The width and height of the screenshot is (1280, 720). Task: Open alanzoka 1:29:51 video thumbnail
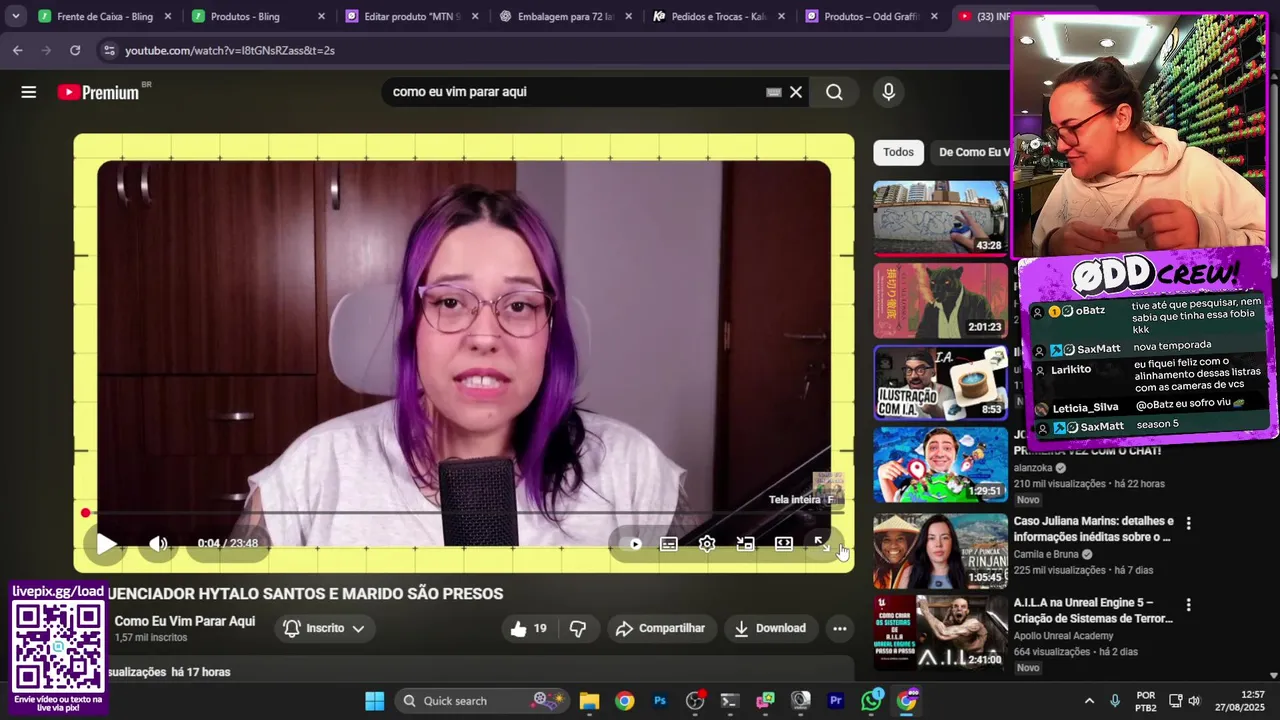pos(940,465)
